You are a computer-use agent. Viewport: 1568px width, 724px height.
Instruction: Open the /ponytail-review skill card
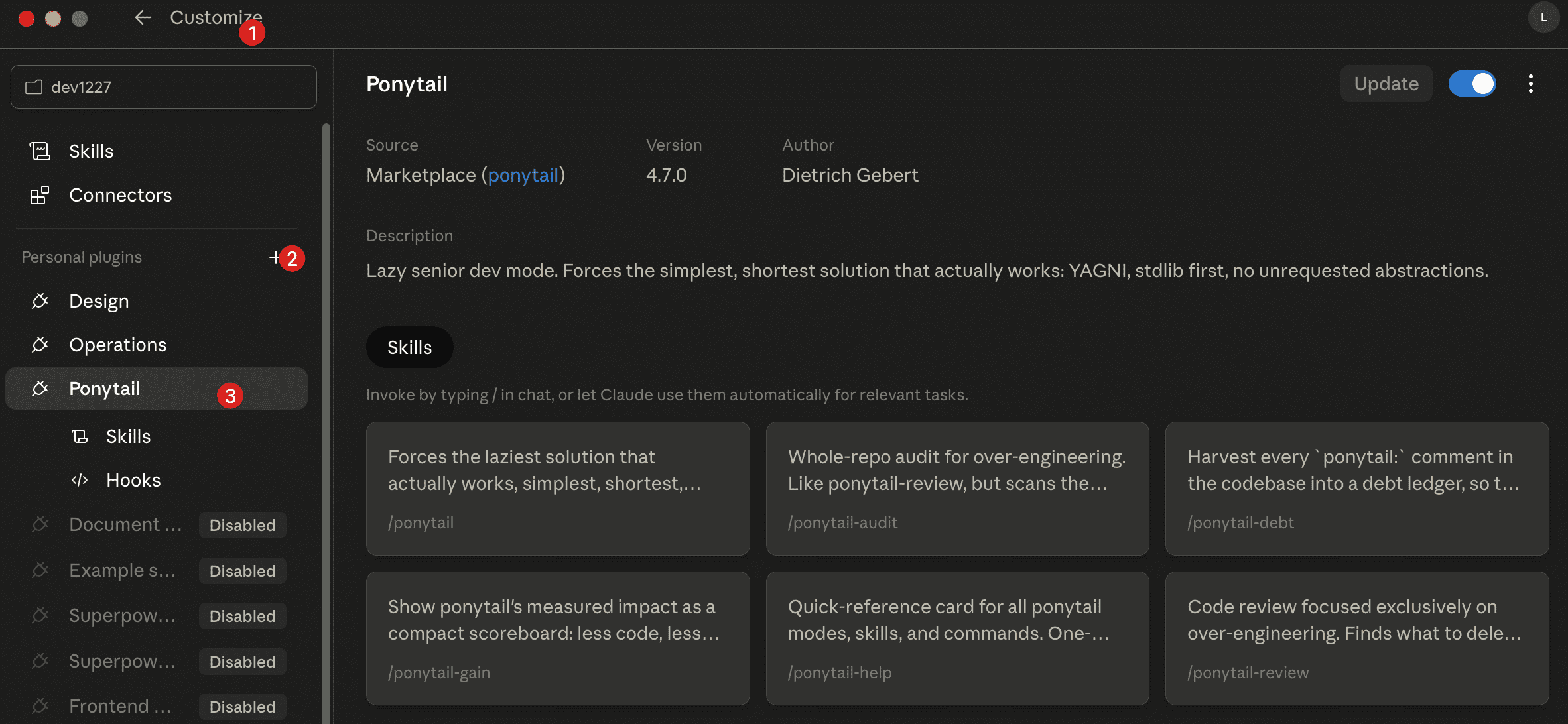(x=1357, y=638)
